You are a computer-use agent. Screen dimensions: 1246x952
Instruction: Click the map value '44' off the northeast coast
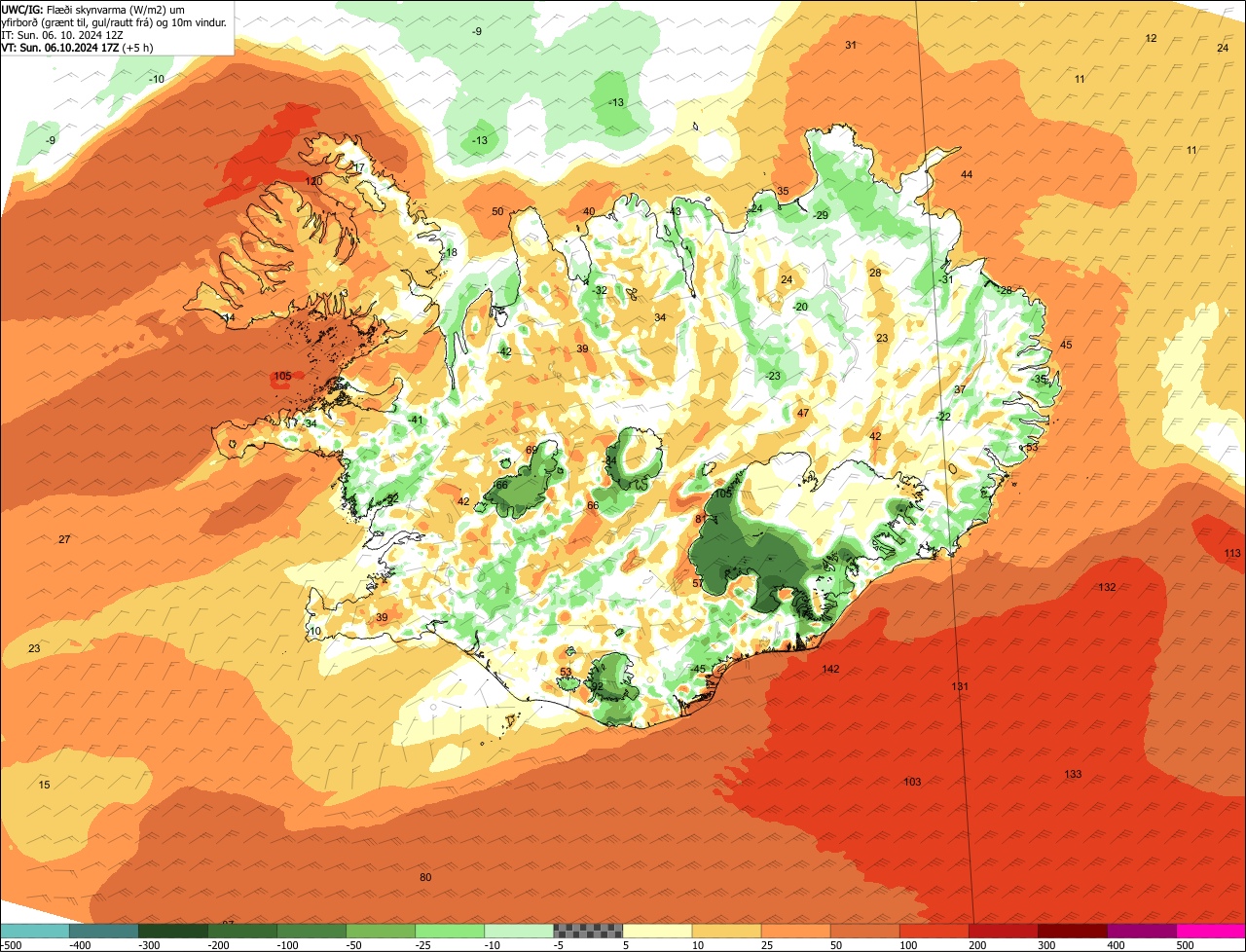point(967,174)
